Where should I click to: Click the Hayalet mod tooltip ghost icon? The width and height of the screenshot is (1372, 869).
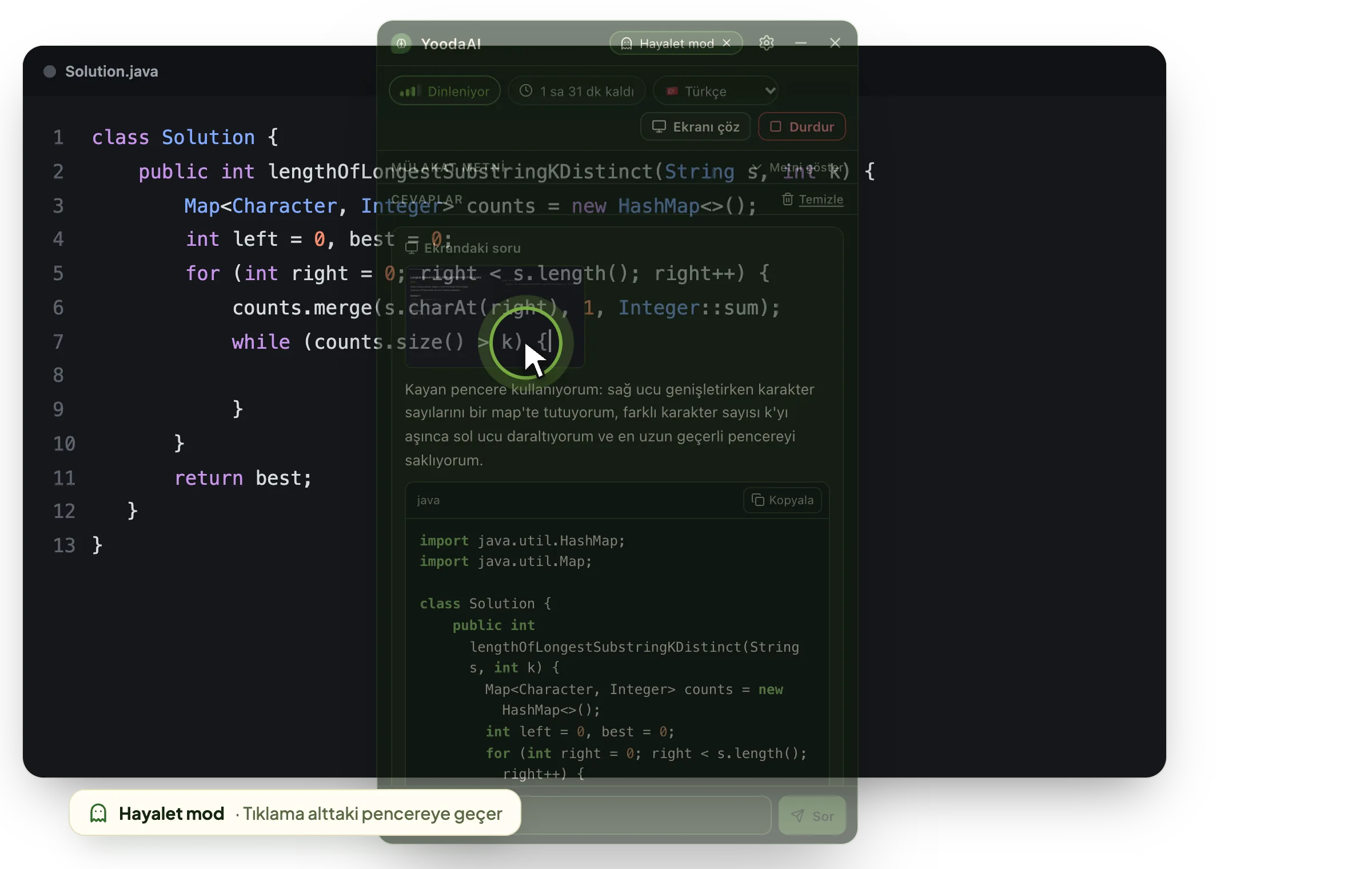[x=98, y=814]
